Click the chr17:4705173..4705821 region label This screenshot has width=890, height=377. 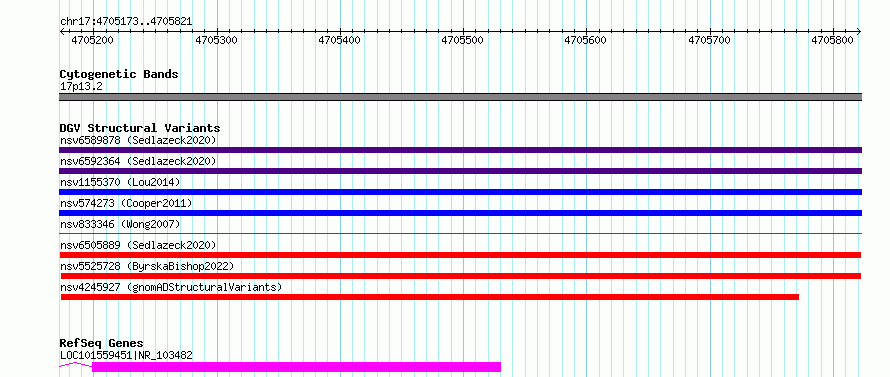[126, 22]
